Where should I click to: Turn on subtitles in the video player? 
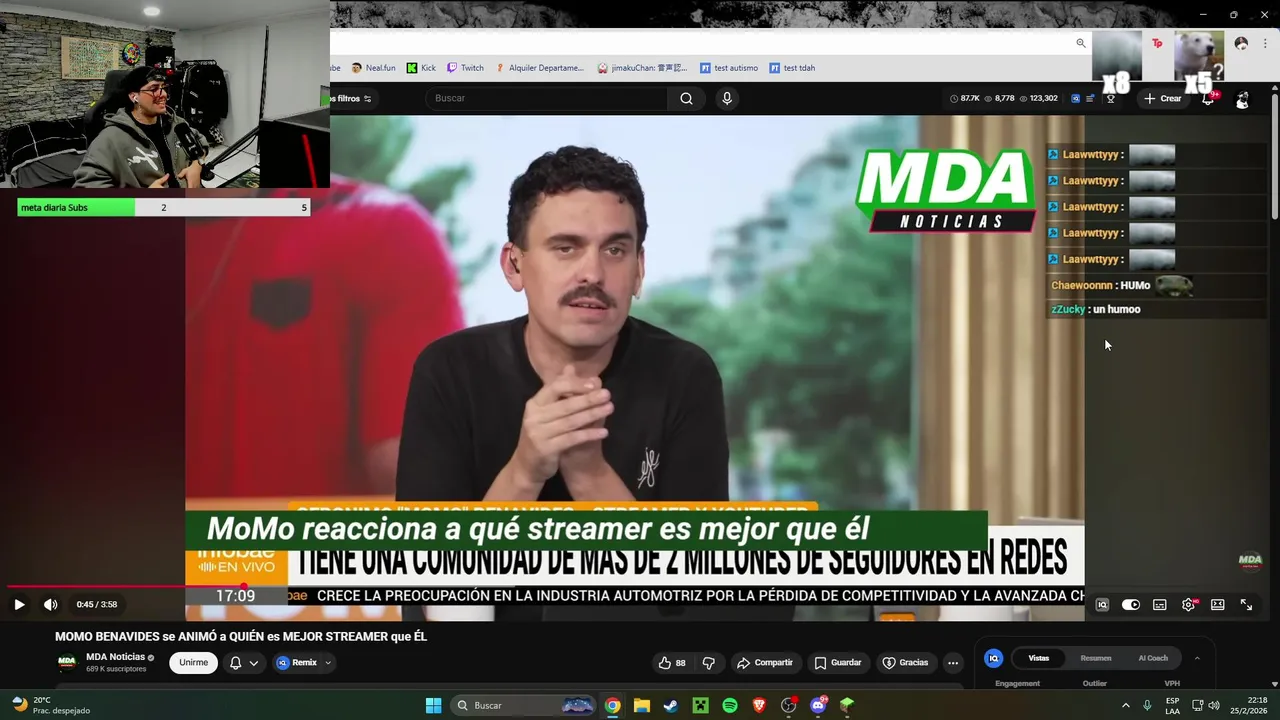pyautogui.click(x=1160, y=605)
